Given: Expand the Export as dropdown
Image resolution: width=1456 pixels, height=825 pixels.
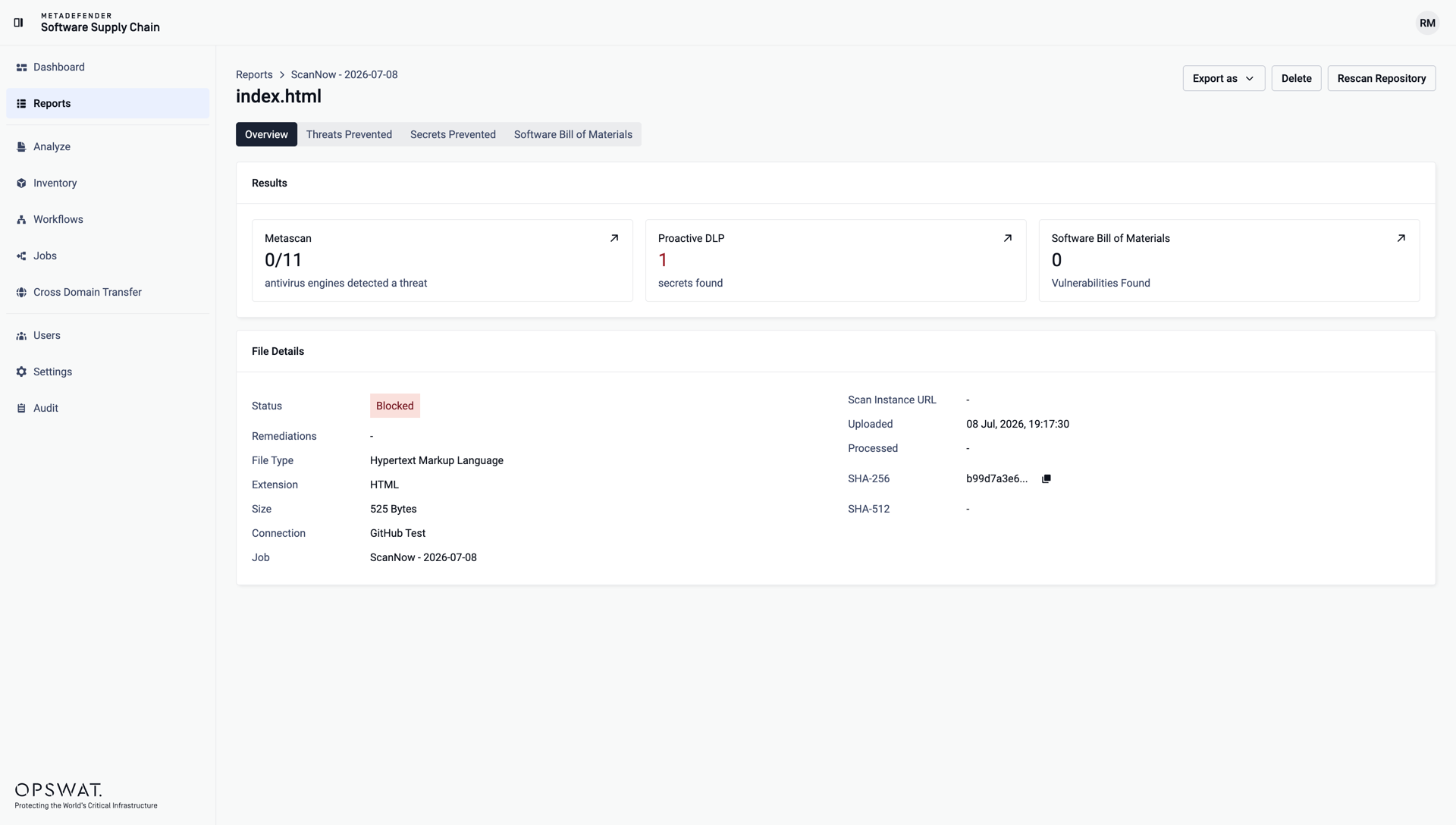Looking at the screenshot, I should pyautogui.click(x=1224, y=79).
